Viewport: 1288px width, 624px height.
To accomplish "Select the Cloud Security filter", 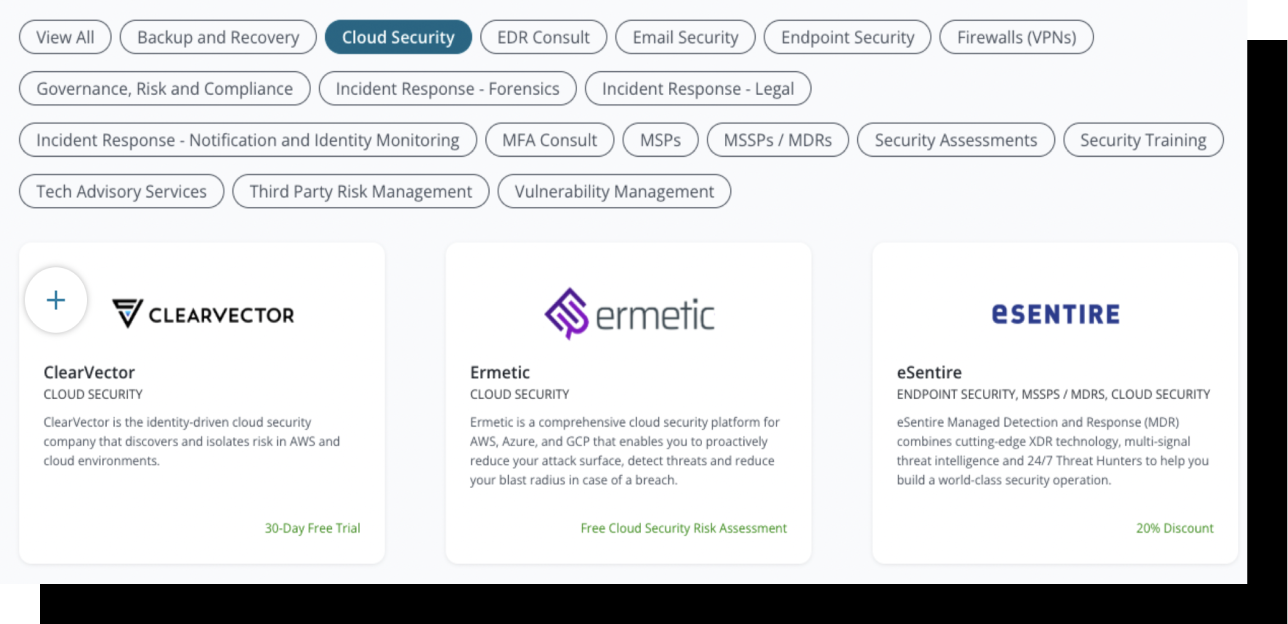I will [x=398, y=37].
